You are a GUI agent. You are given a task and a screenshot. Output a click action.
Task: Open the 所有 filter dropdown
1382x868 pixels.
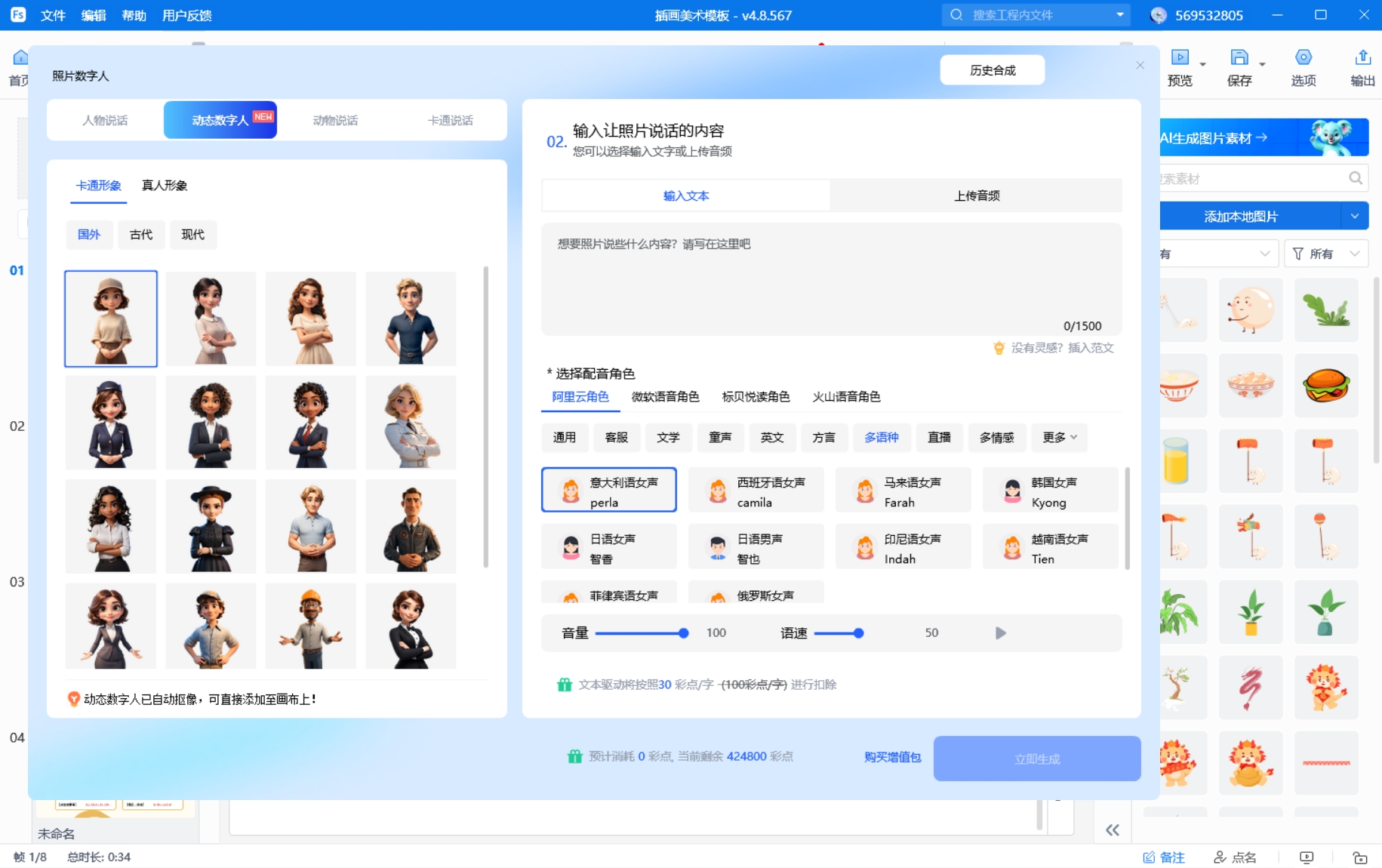[1326, 254]
